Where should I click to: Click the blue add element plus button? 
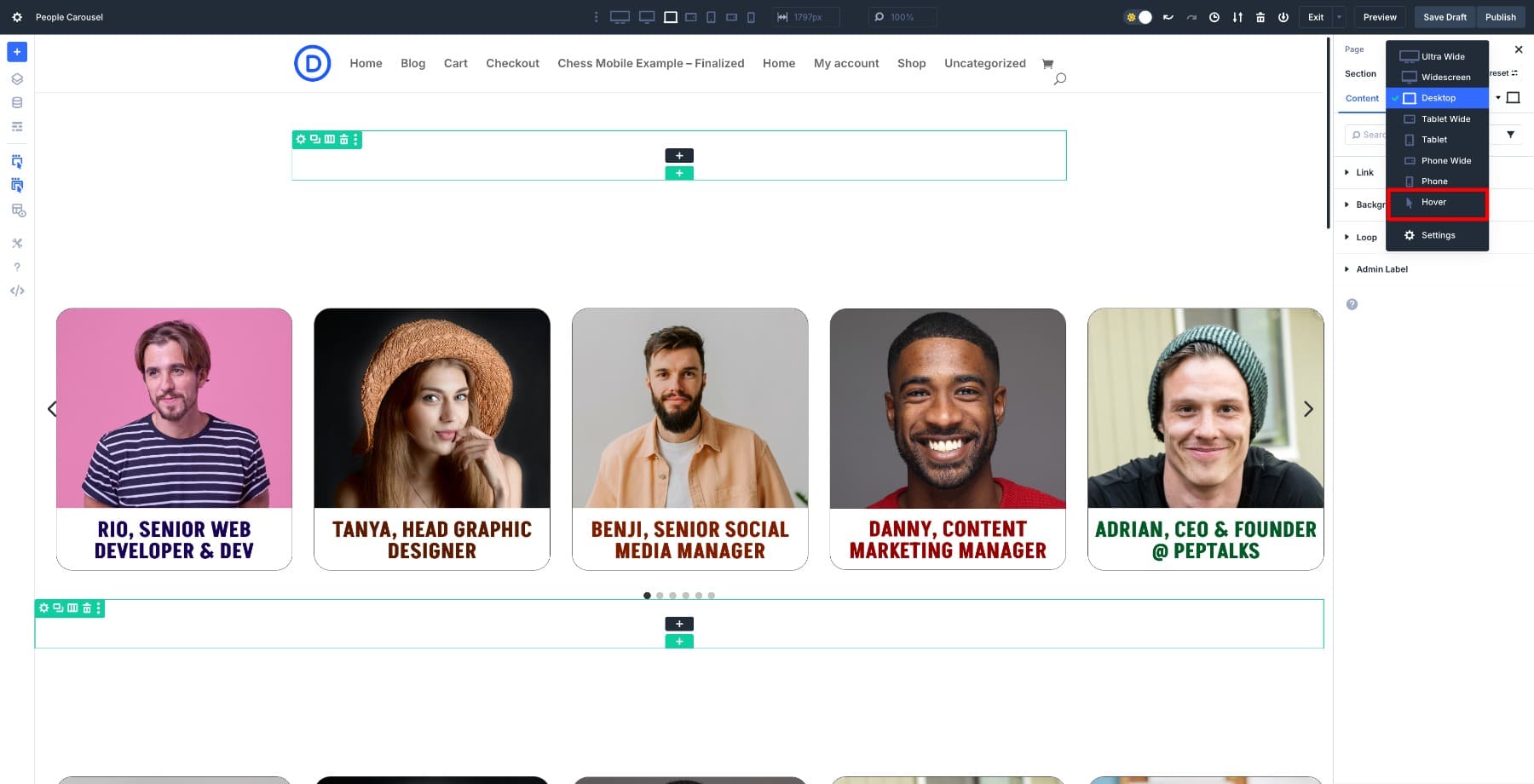(17, 52)
